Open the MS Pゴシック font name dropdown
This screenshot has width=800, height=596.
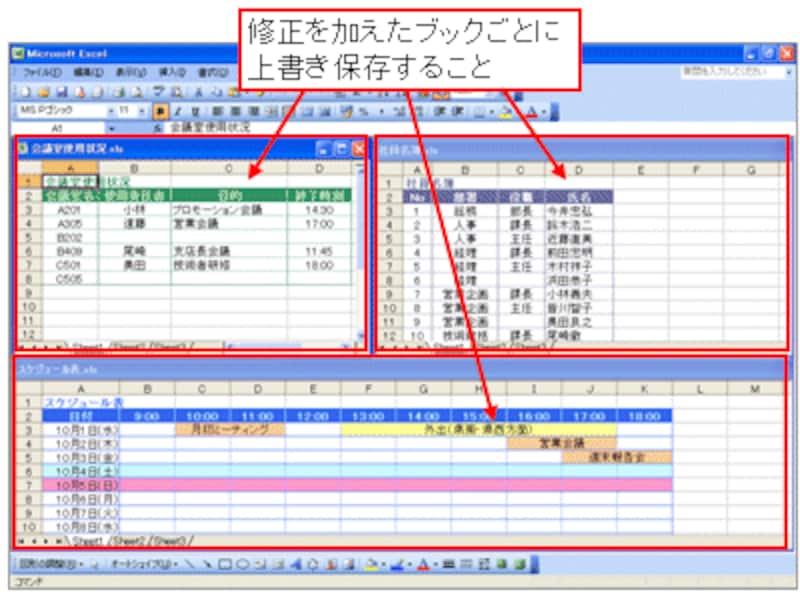click(111, 111)
